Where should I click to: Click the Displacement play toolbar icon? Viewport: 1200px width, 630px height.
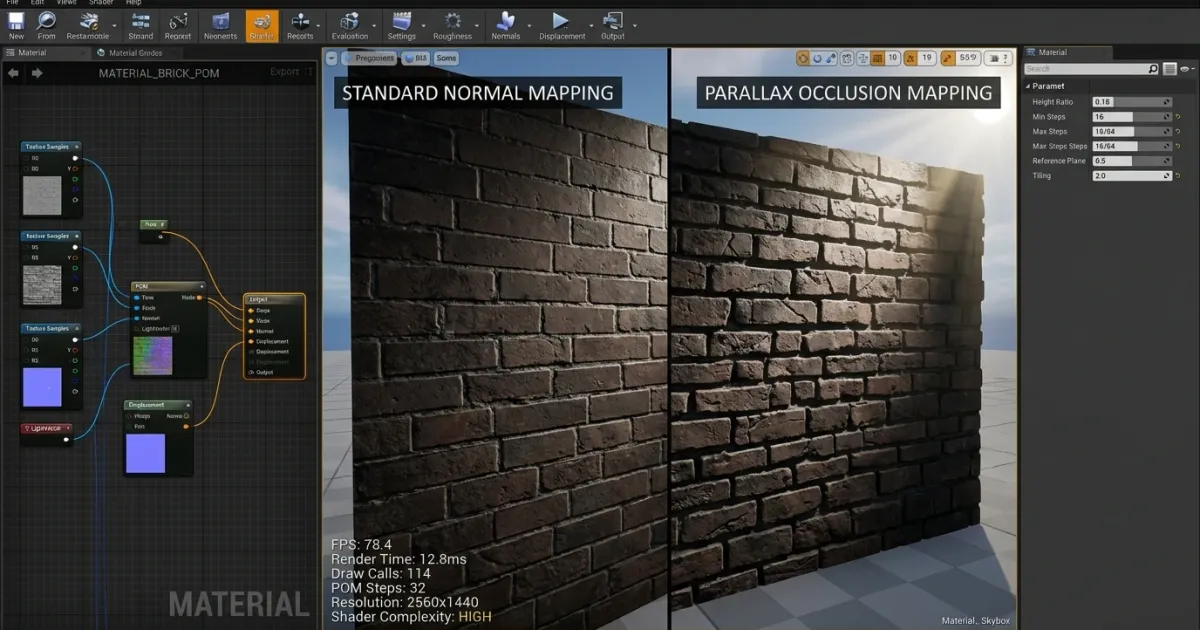561,21
